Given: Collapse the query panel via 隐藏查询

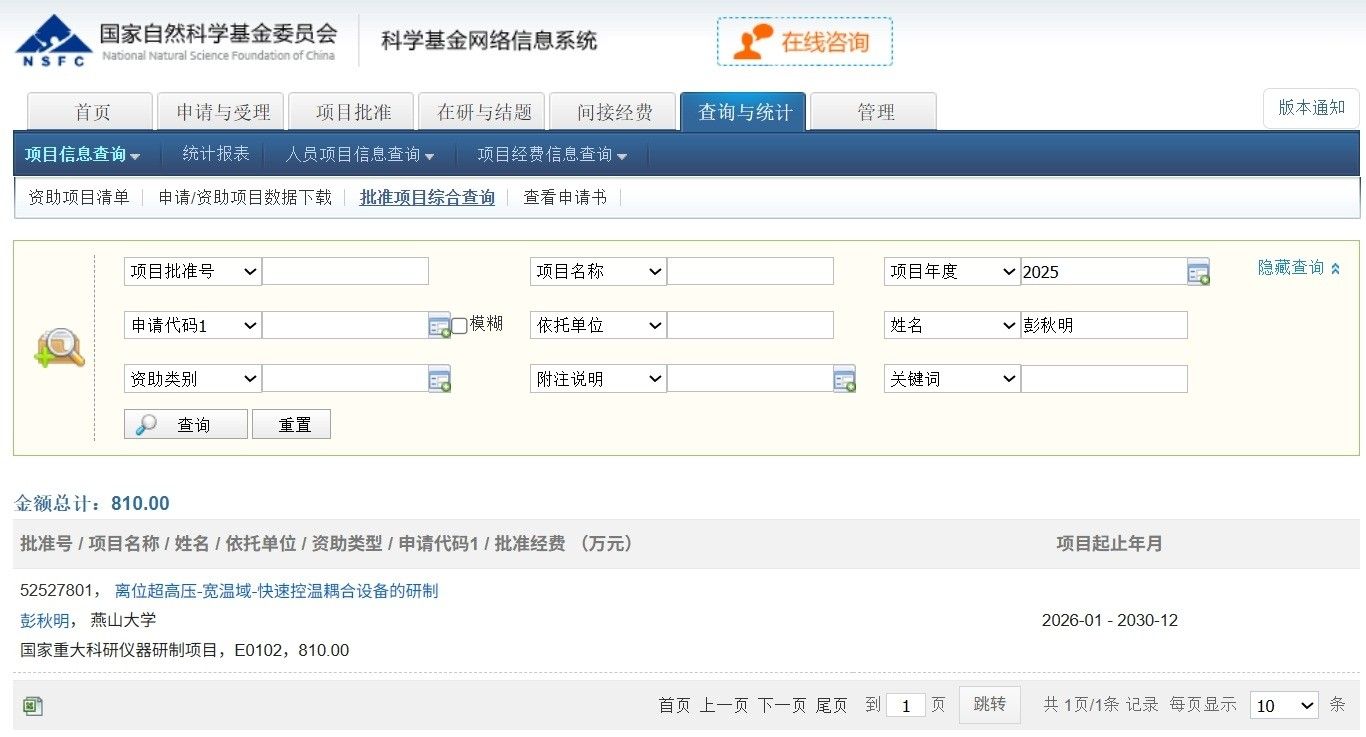Looking at the screenshot, I should (1298, 268).
